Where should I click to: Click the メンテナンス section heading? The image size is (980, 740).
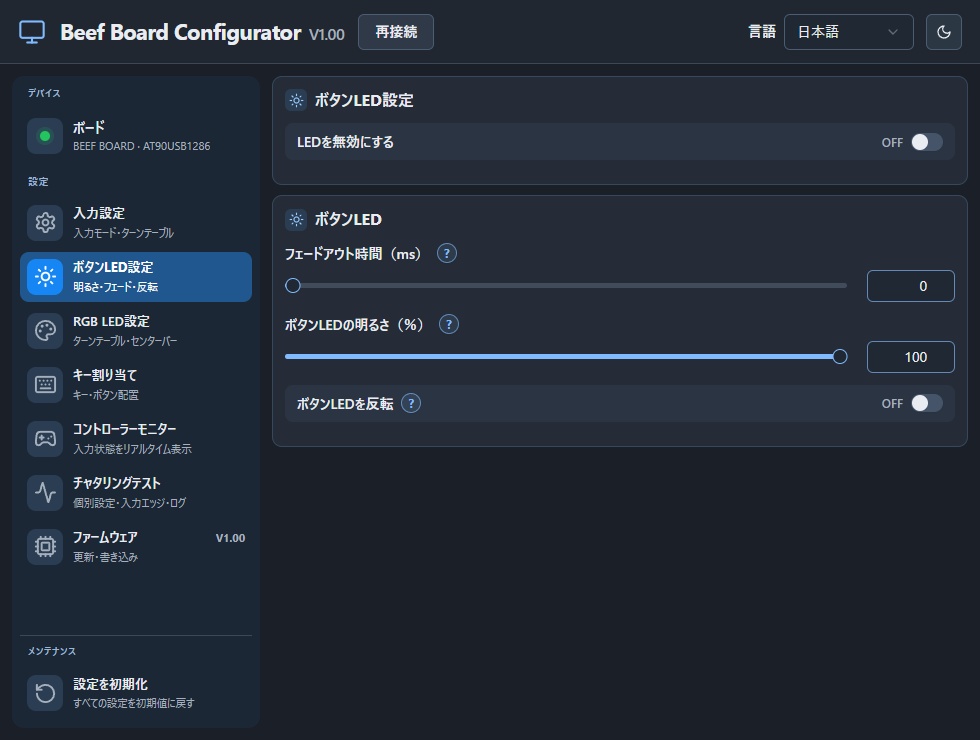pyautogui.click(x=51, y=651)
